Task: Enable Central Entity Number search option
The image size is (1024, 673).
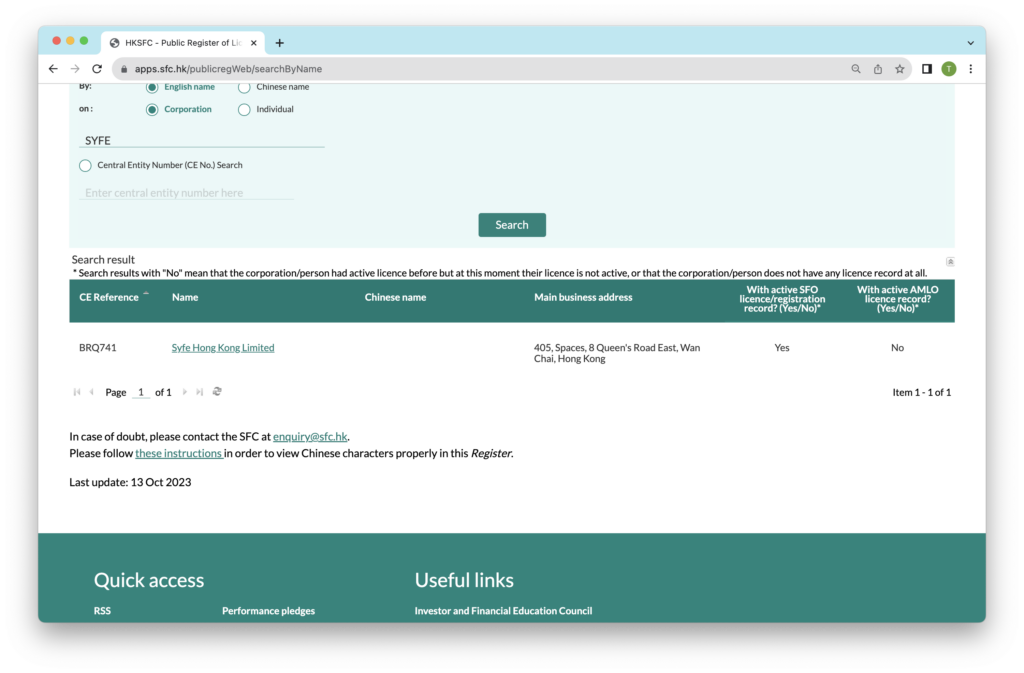Action: pos(85,165)
